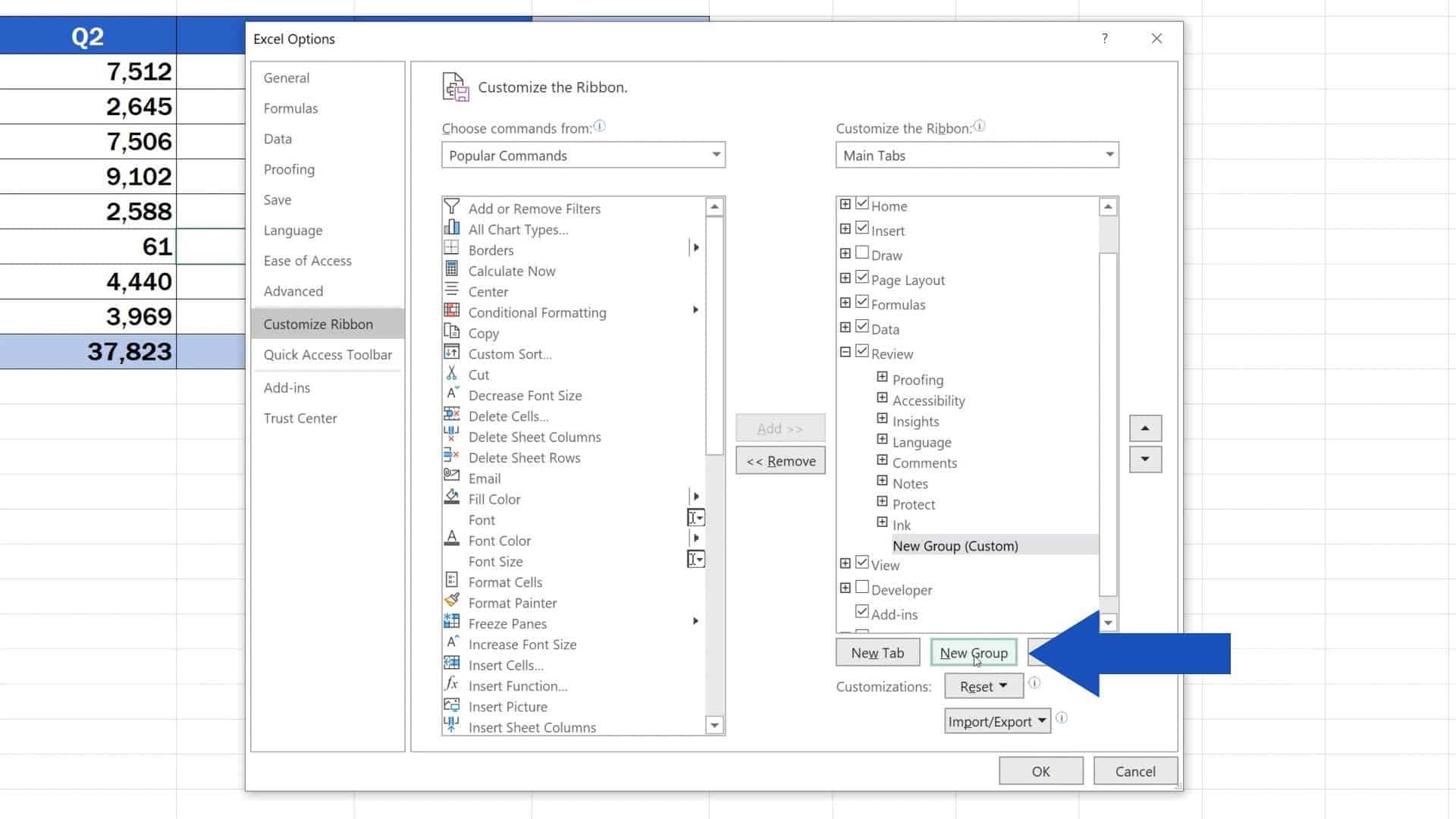This screenshot has width=1456, height=819.
Task: Switch to the Quick Access Toolbar section
Action: (327, 354)
